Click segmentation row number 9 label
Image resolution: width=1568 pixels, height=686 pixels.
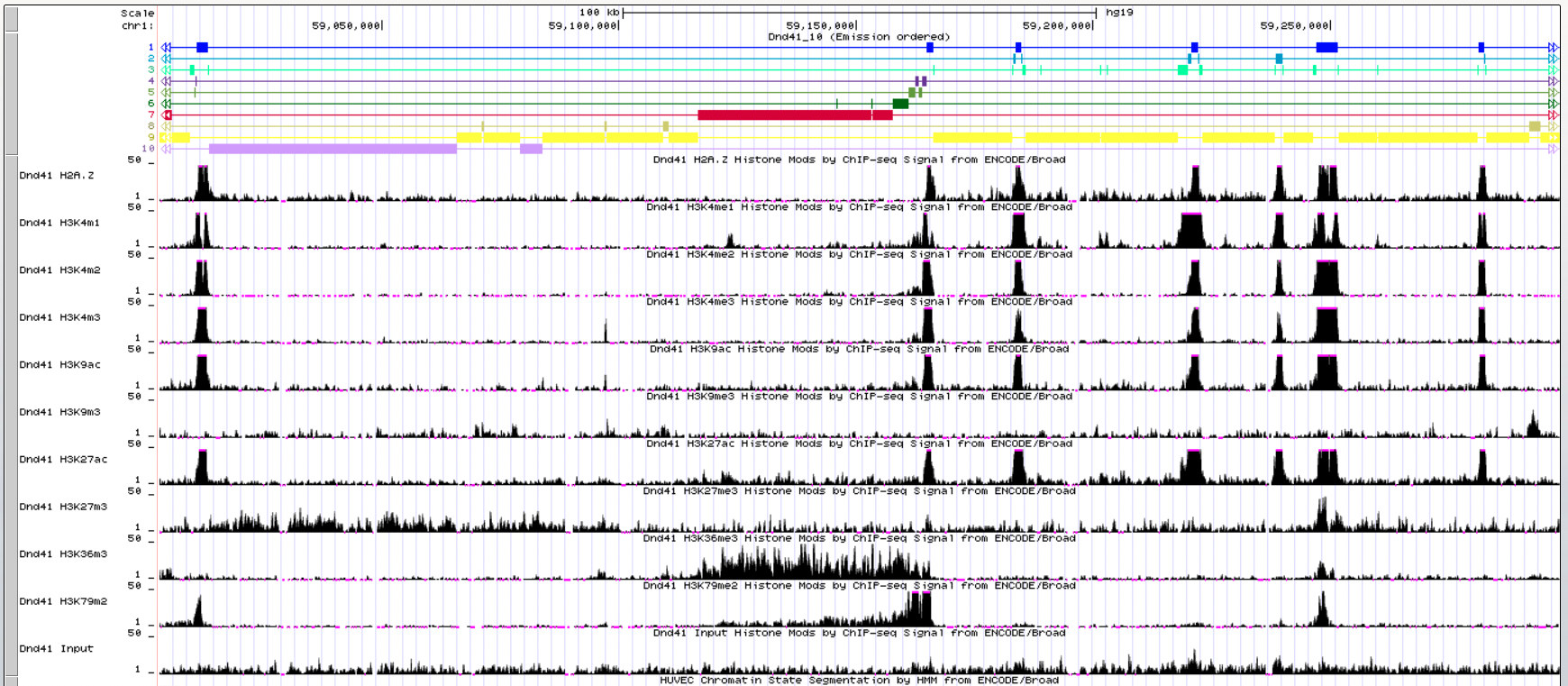click(x=151, y=137)
